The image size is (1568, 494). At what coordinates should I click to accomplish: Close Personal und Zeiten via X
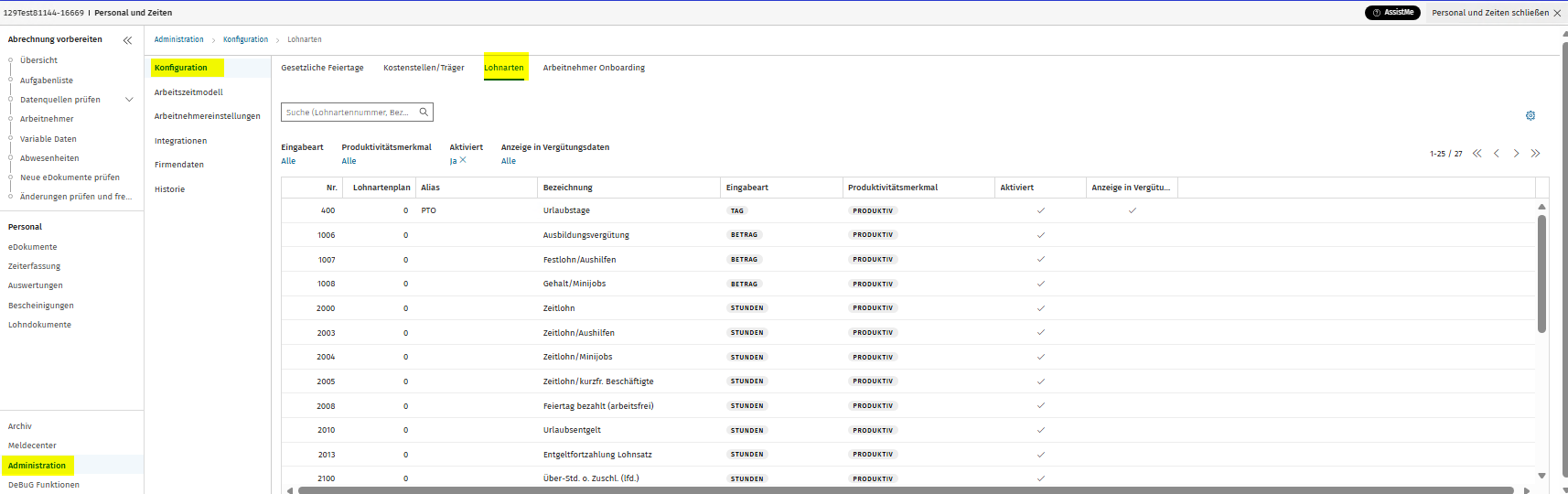(1557, 13)
